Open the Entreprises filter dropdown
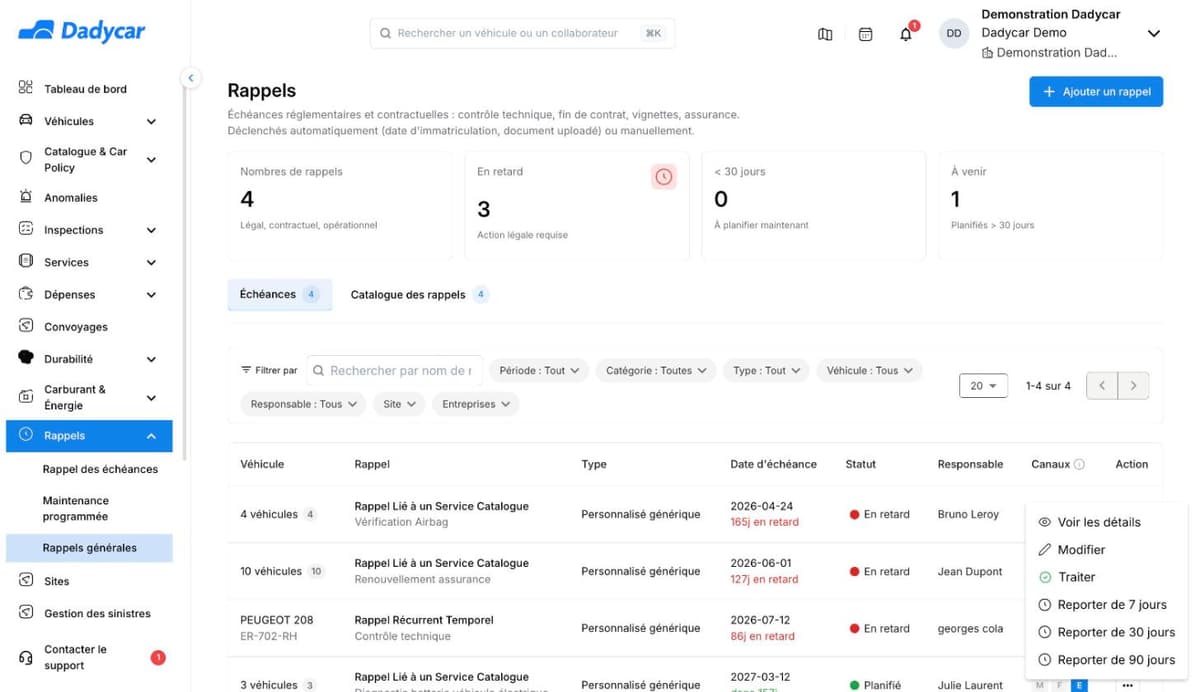The height and width of the screenshot is (692, 1200). 475,404
